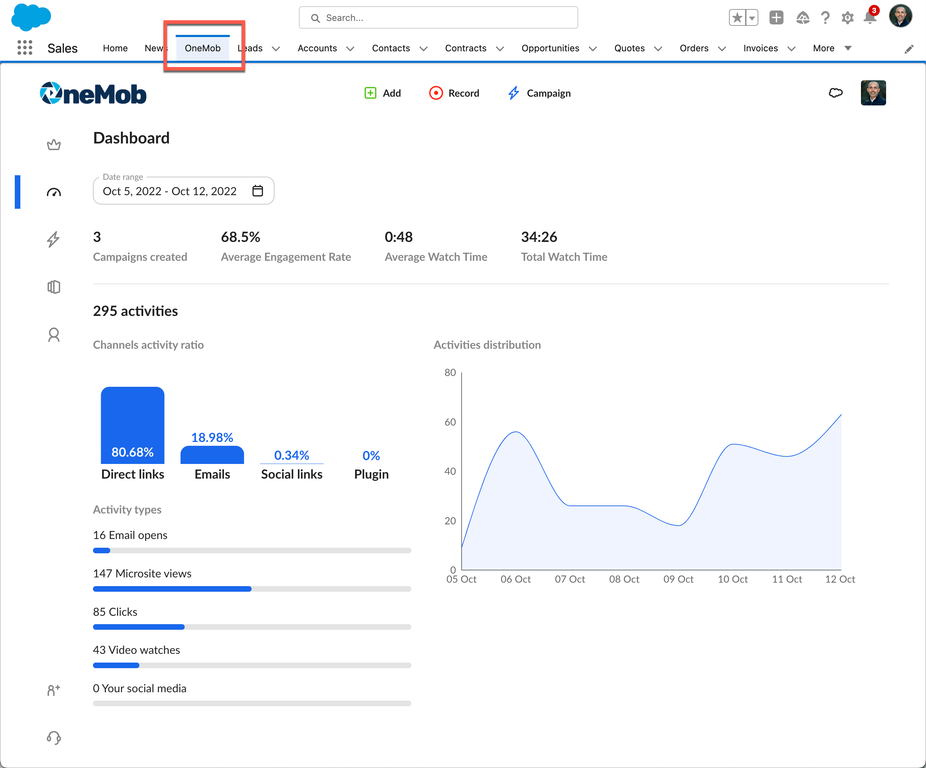The width and height of the screenshot is (926, 768).
Task: Open the More navigation dropdown
Action: [x=832, y=48]
